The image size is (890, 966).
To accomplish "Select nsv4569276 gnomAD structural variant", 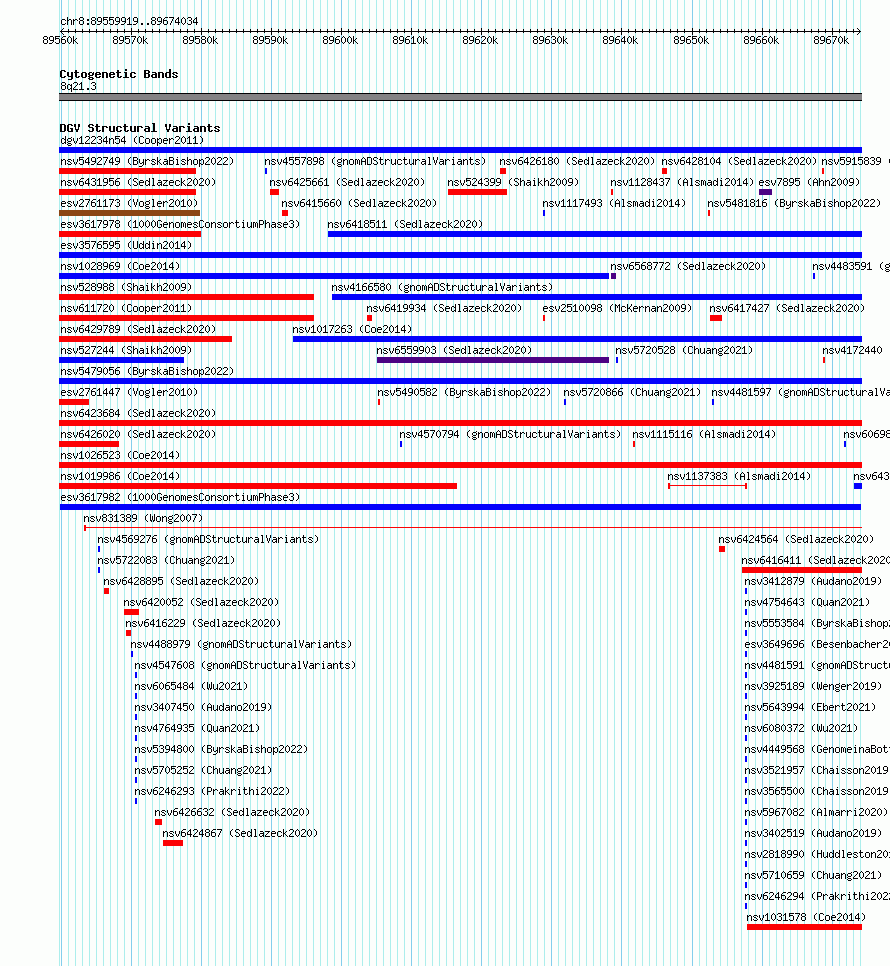I will click(208, 538).
